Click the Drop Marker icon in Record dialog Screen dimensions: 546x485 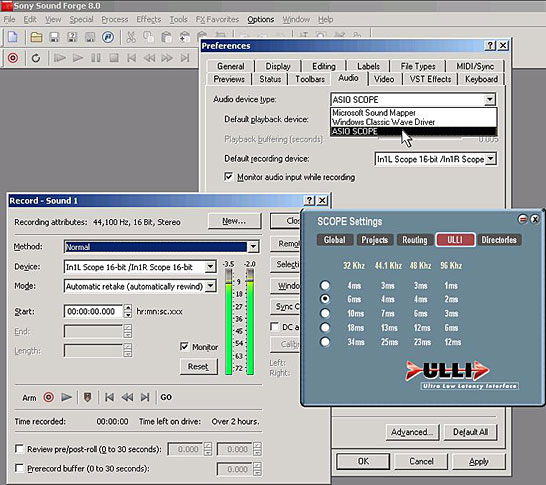(87, 397)
